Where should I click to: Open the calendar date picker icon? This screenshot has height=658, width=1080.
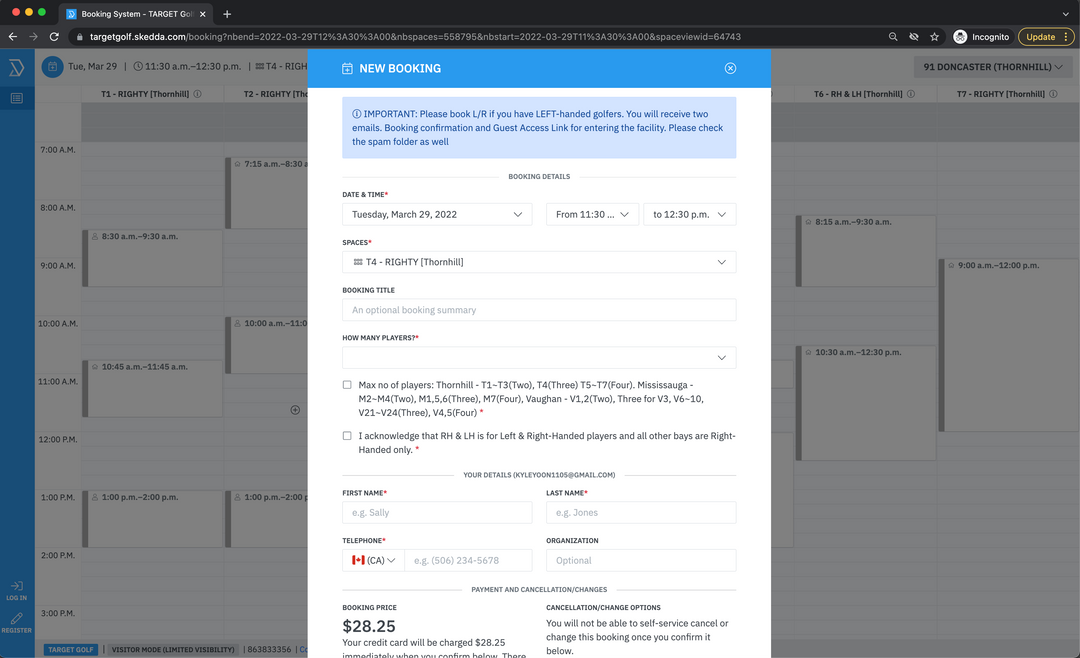point(52,67)
